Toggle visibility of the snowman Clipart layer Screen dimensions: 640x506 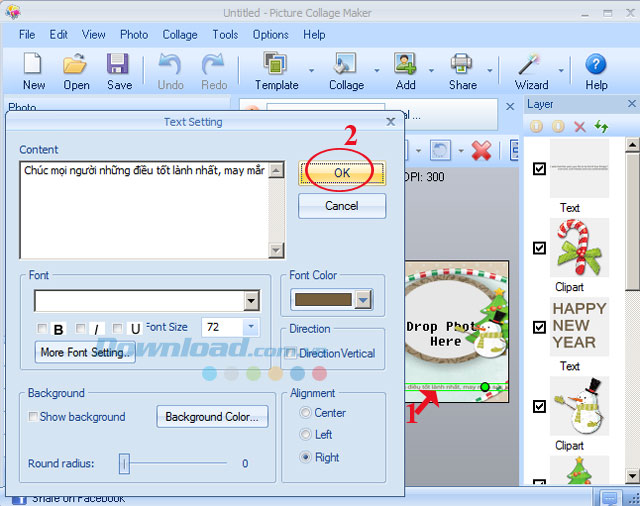click(x=540, y=406)
